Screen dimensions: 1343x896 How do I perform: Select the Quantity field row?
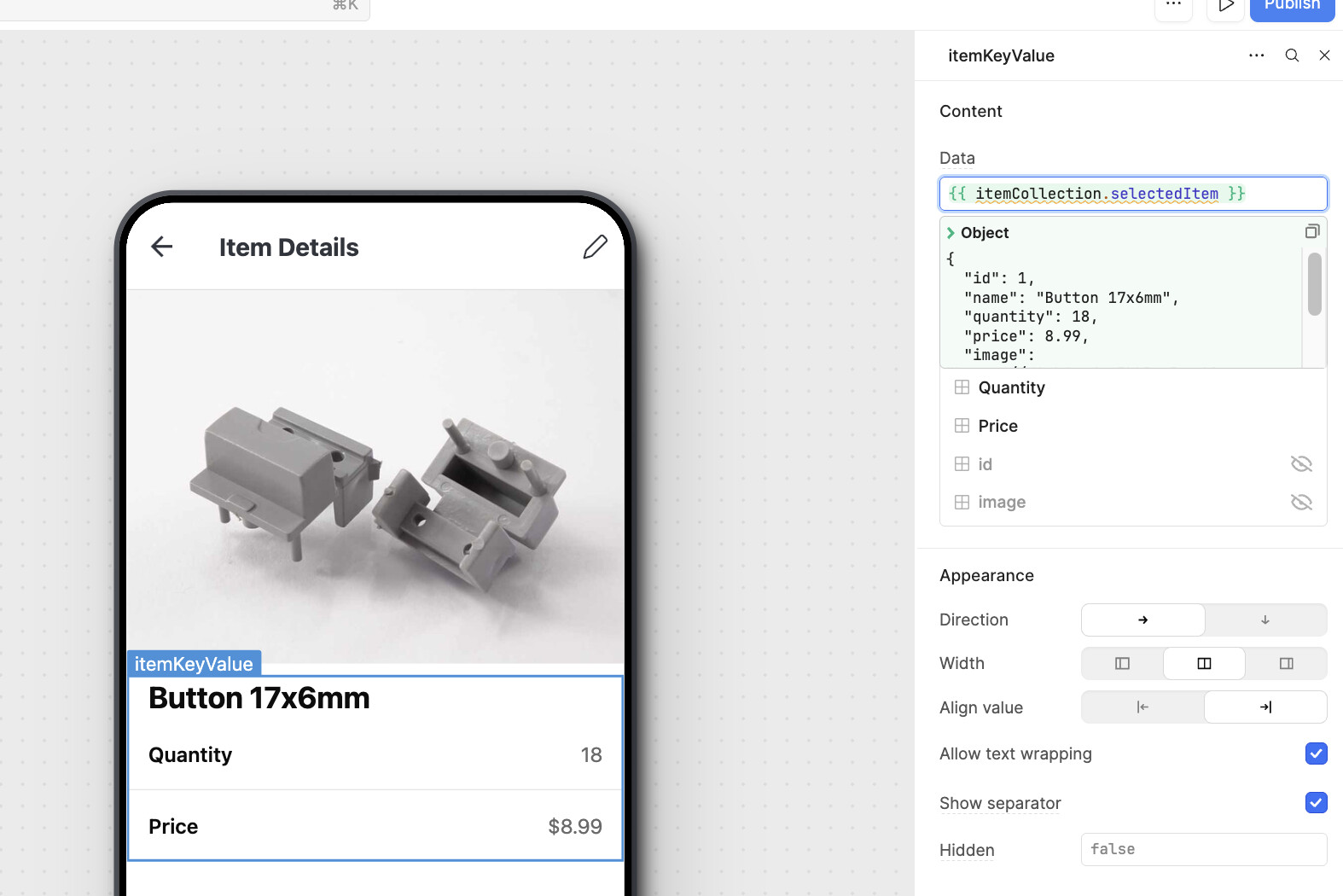[1133, 387]
